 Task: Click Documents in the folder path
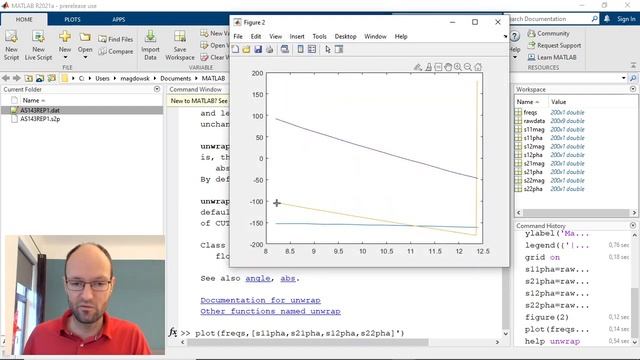pos(176,78)
